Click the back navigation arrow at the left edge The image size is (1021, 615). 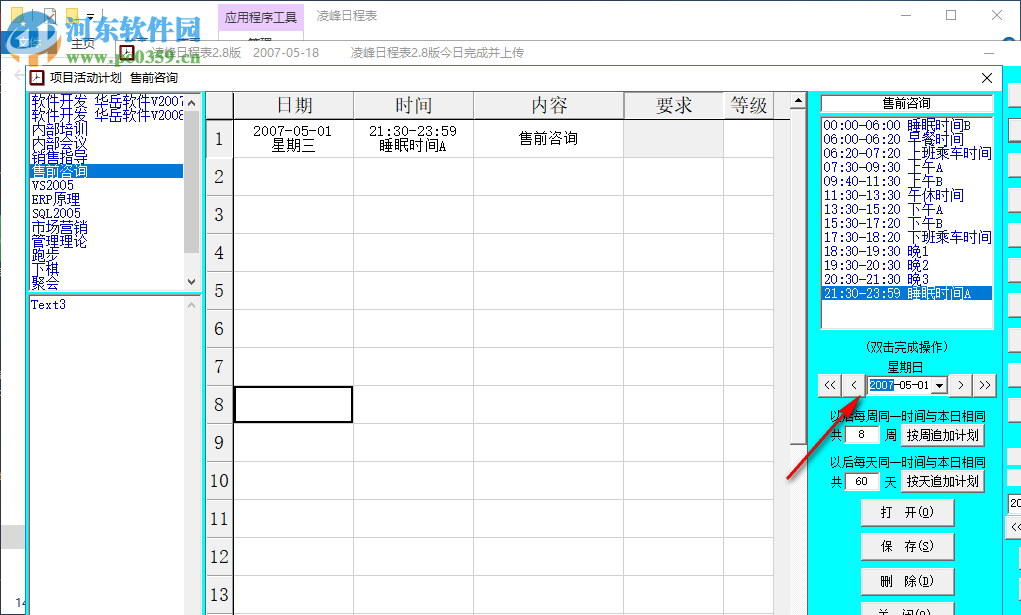tap(18, 75)
